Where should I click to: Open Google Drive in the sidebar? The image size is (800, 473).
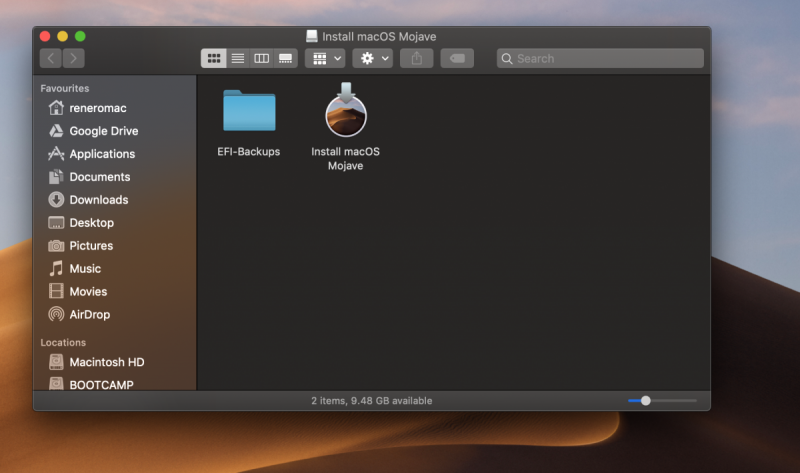pyautogui.click(x=116, y=131)
